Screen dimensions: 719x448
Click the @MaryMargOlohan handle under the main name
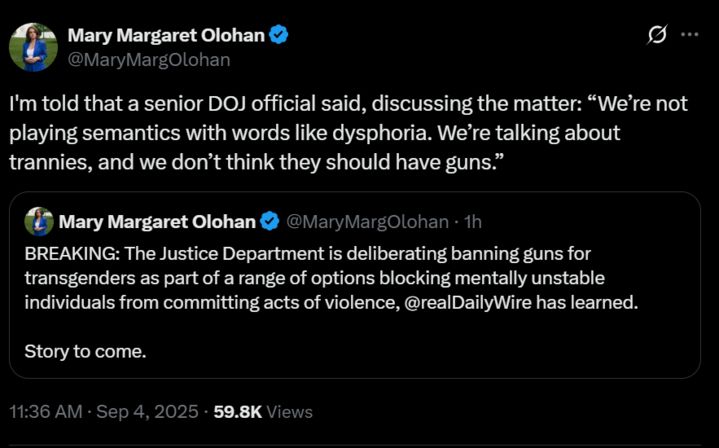point(148,60)
